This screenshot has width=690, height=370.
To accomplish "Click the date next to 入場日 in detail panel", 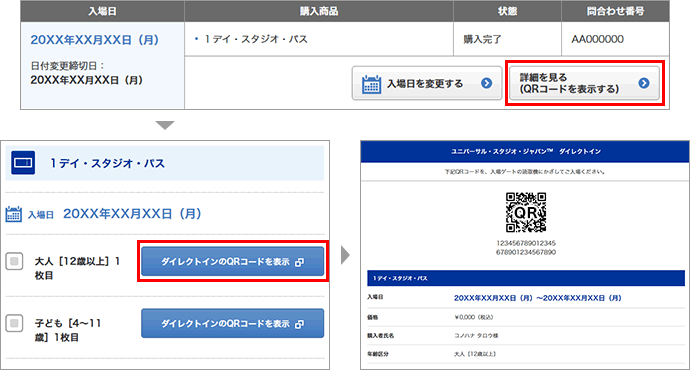I will pos(132,214).
